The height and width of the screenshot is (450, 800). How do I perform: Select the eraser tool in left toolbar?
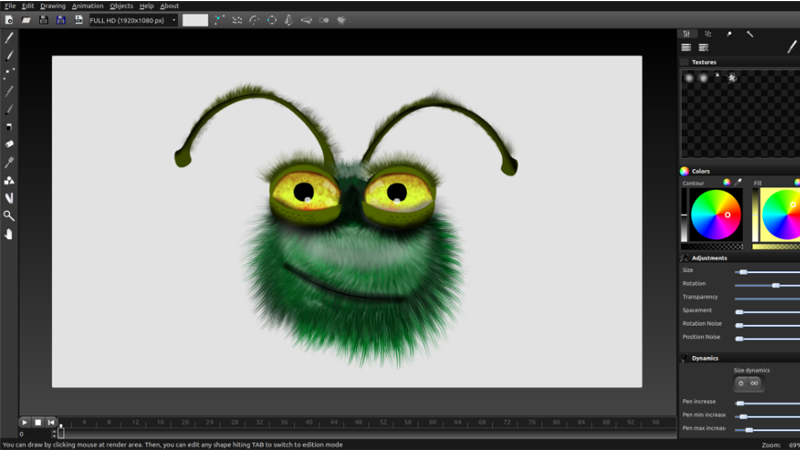9,144
